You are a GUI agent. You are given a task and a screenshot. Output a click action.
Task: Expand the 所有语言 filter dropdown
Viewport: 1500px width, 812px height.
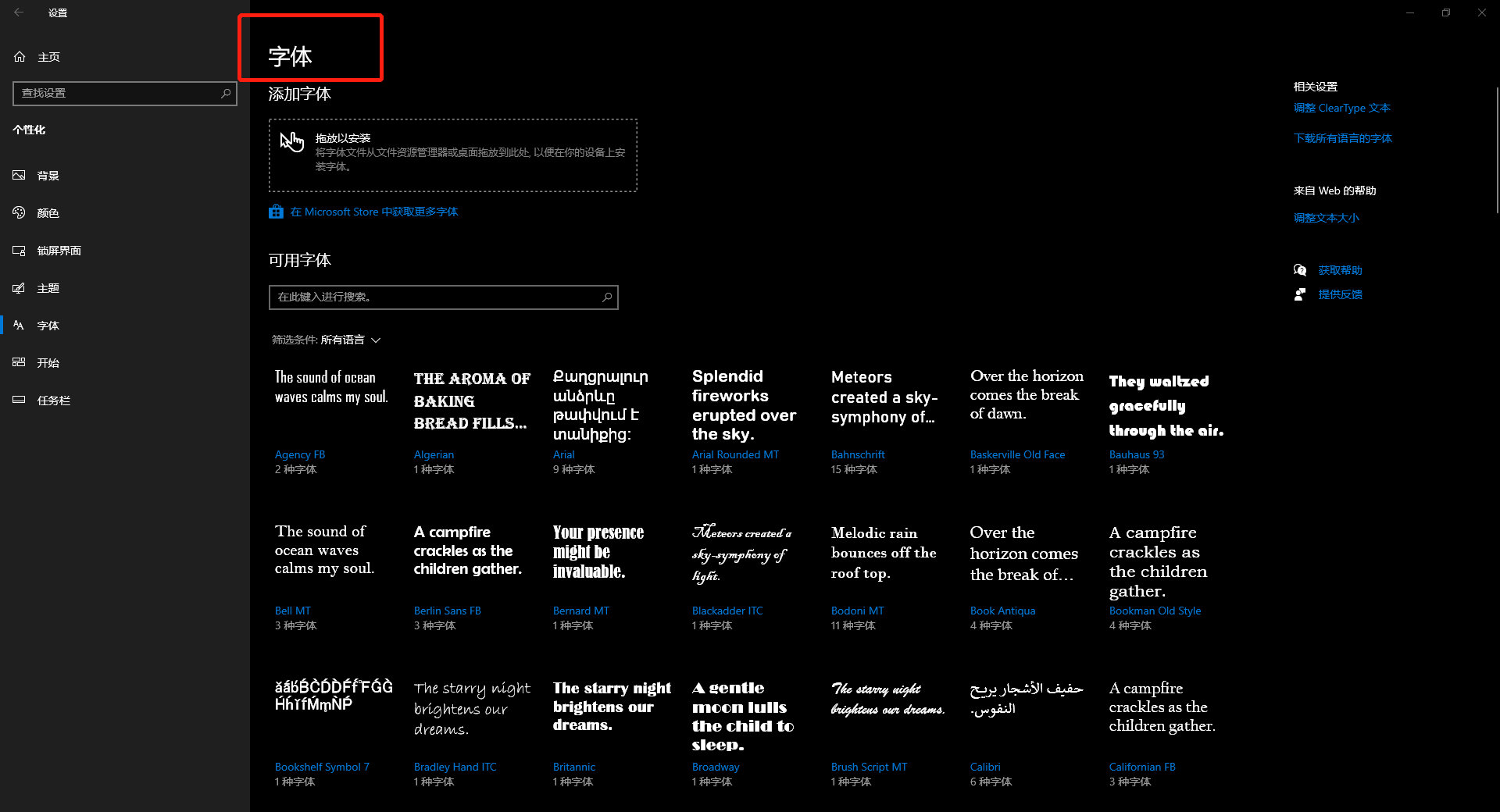click(x=350, y=340)
